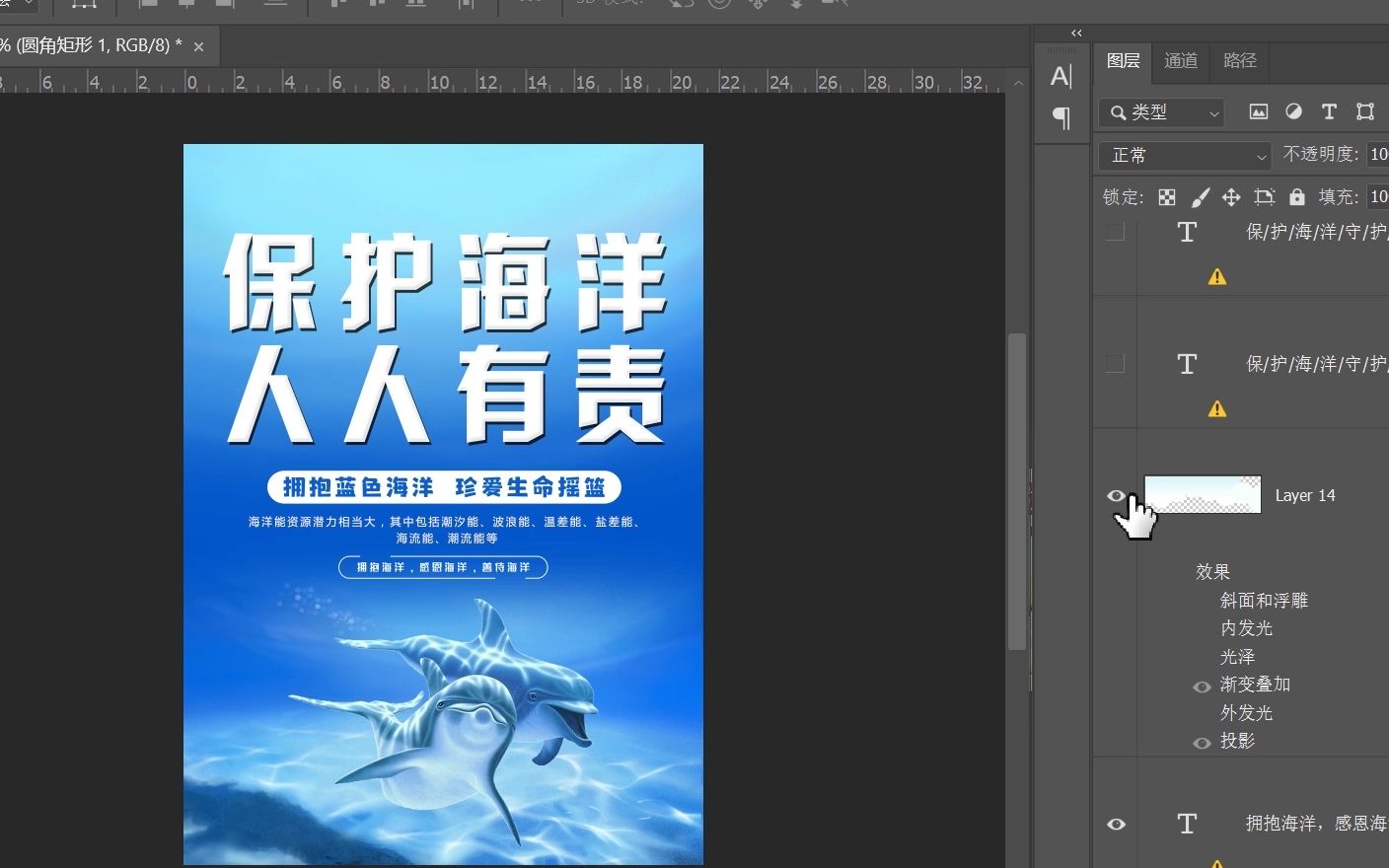The height and width of the screenshot is (868, 1389).
Task: Lock image pixels with brush icon
Action: click(x=1200, y=197)
